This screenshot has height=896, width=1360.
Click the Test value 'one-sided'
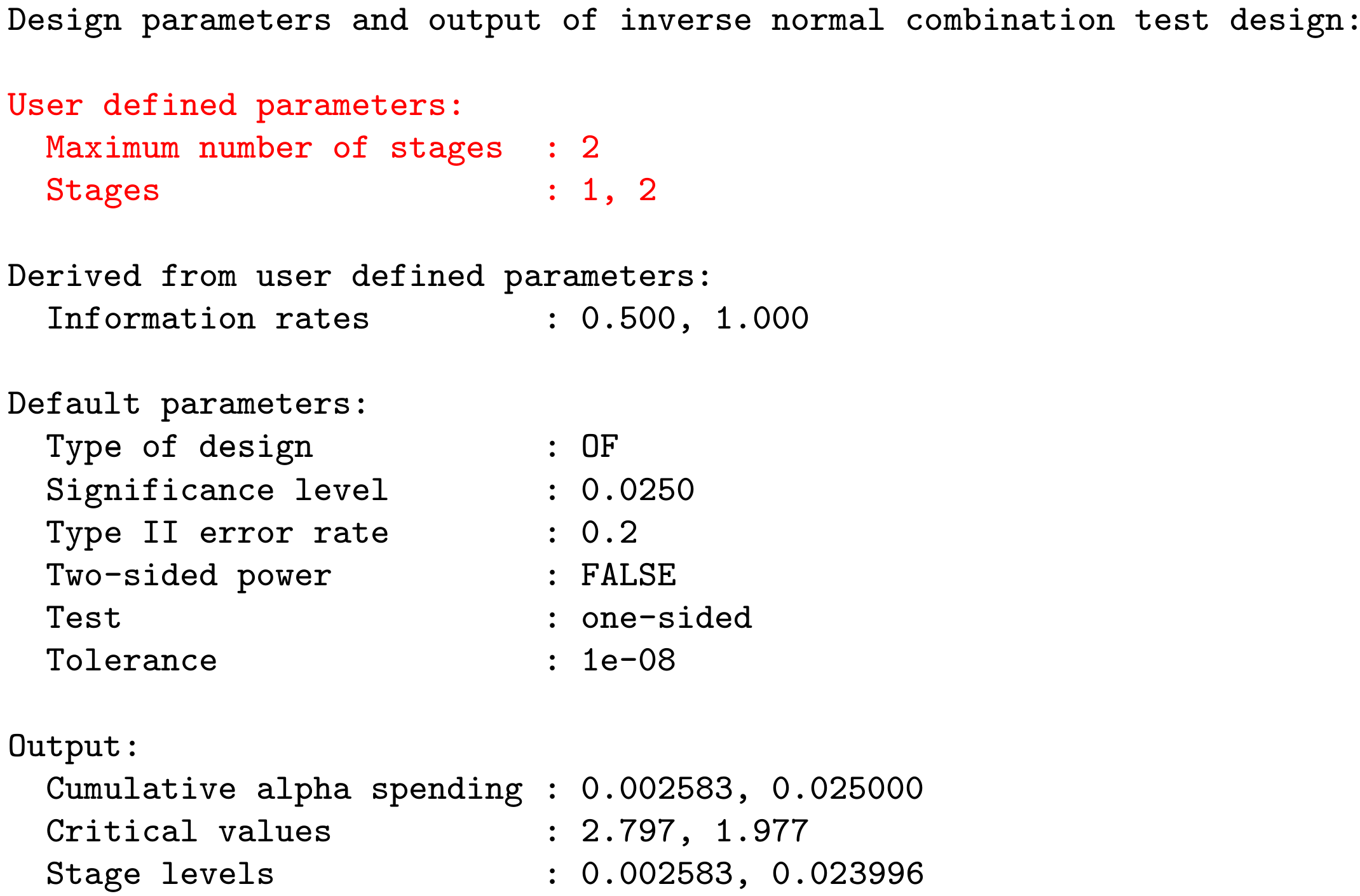(x=666, y=618)
